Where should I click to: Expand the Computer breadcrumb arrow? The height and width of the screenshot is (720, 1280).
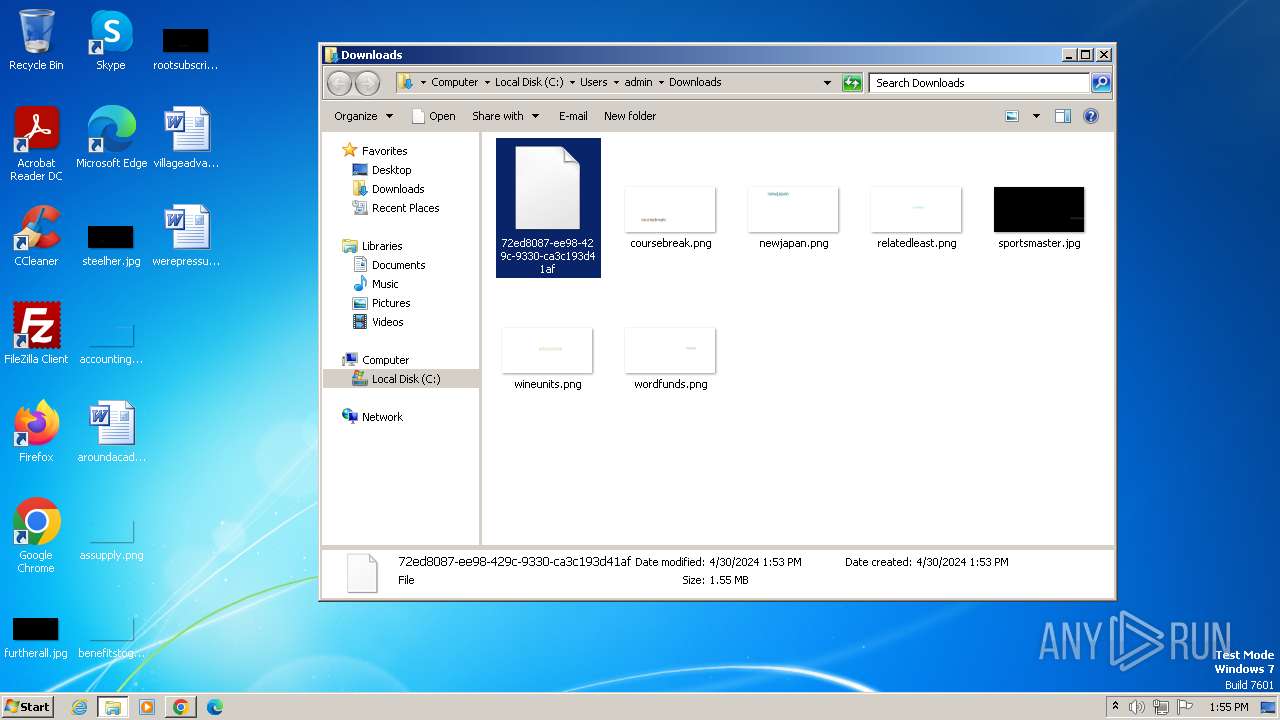coord(487,83)
